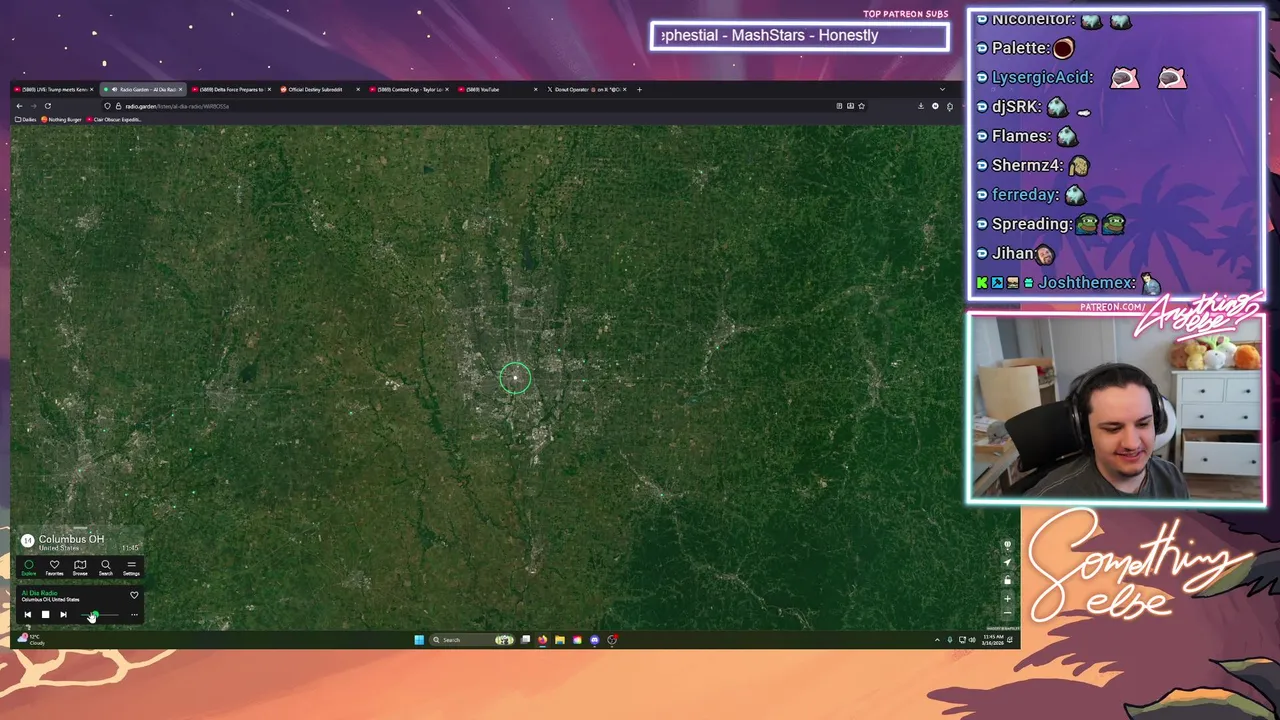Click the Al Dia Radio station title
This screenshot has height=720, width=1280.
[x=40, y=593]
